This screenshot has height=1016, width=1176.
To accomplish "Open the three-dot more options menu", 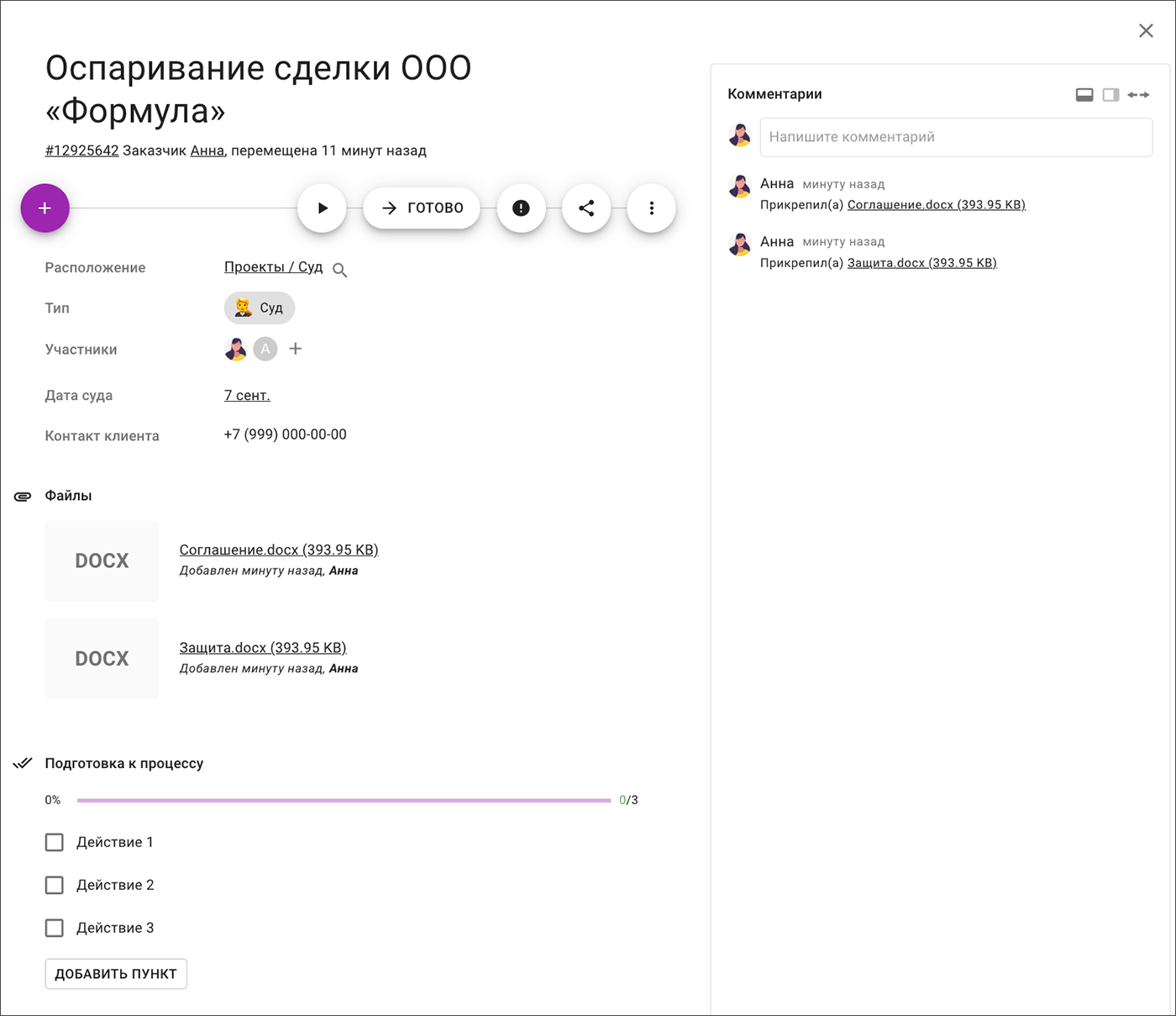I will pyautogui.click(x=652, y=208).
